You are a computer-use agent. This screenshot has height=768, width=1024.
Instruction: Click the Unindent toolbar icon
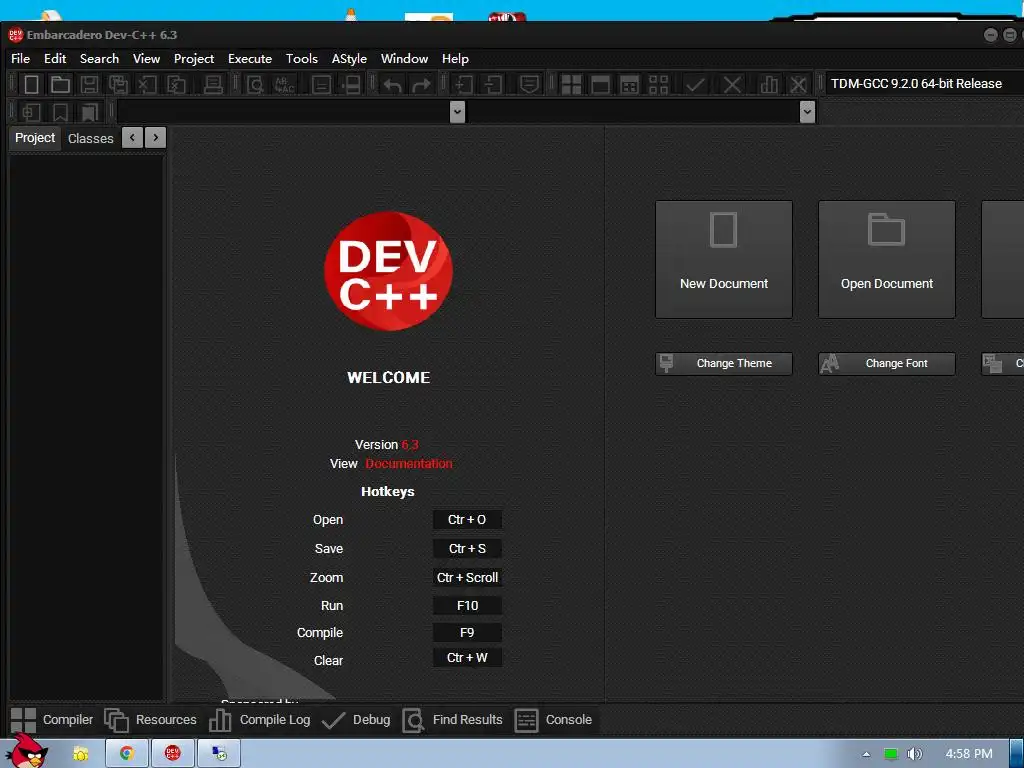pos(493,84)
